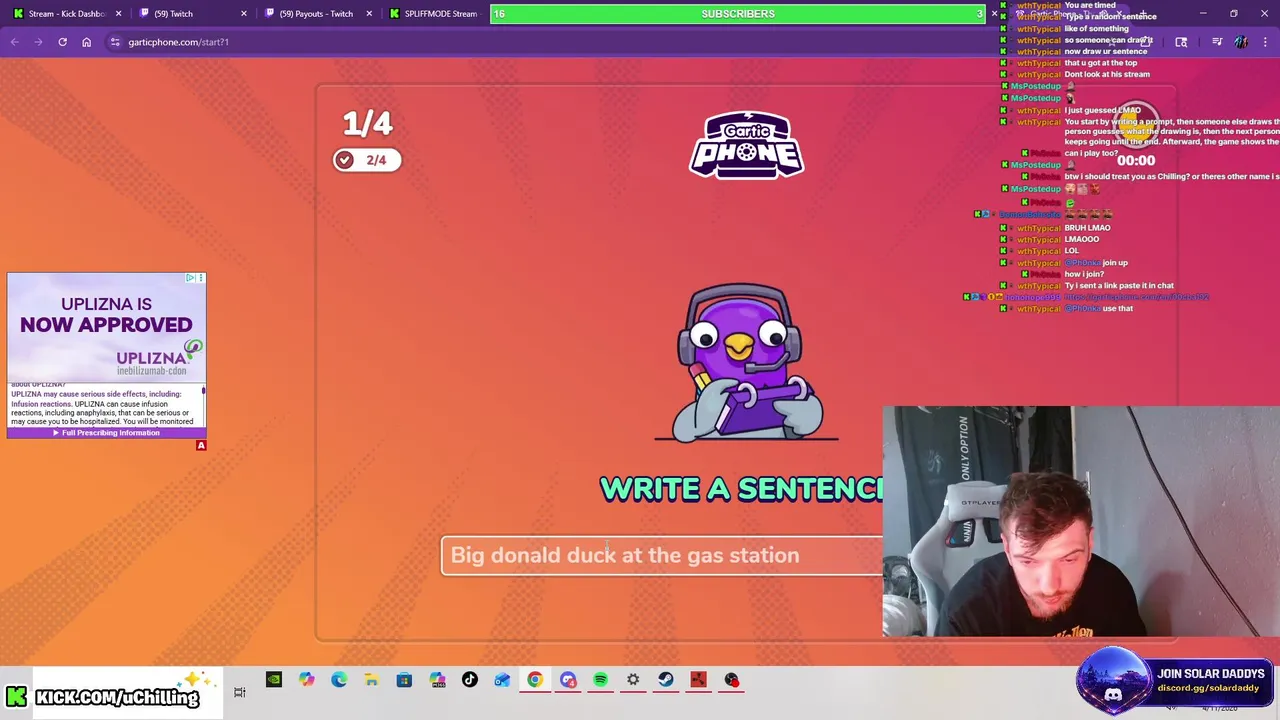Open TikTok from the taskbar
1280x720 pixels.
(x=469, y=680)
